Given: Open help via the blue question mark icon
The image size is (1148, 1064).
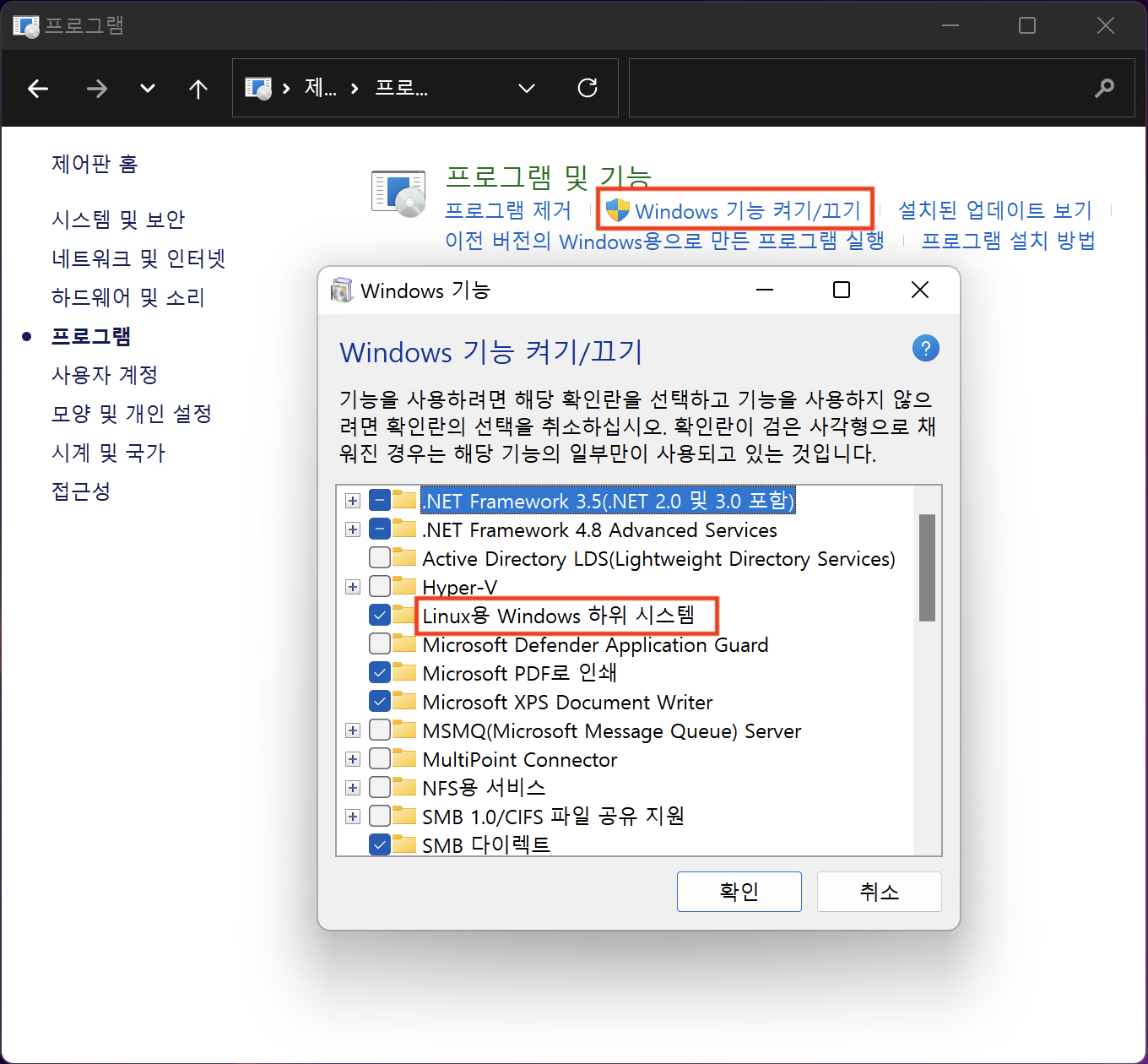Looking at the screenshot, I should [925, 348].
